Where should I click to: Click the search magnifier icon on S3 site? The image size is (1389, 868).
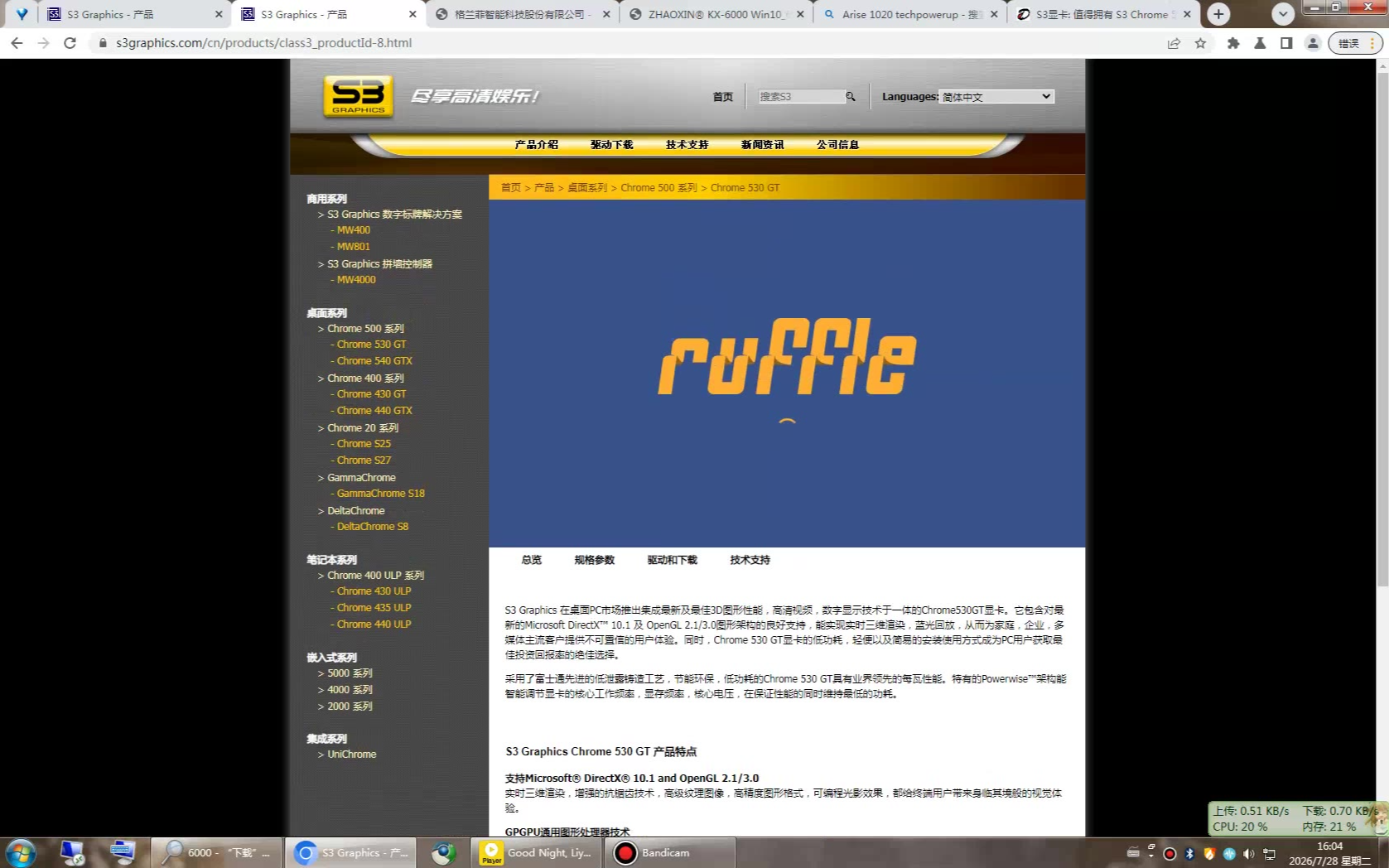point(851,97)
